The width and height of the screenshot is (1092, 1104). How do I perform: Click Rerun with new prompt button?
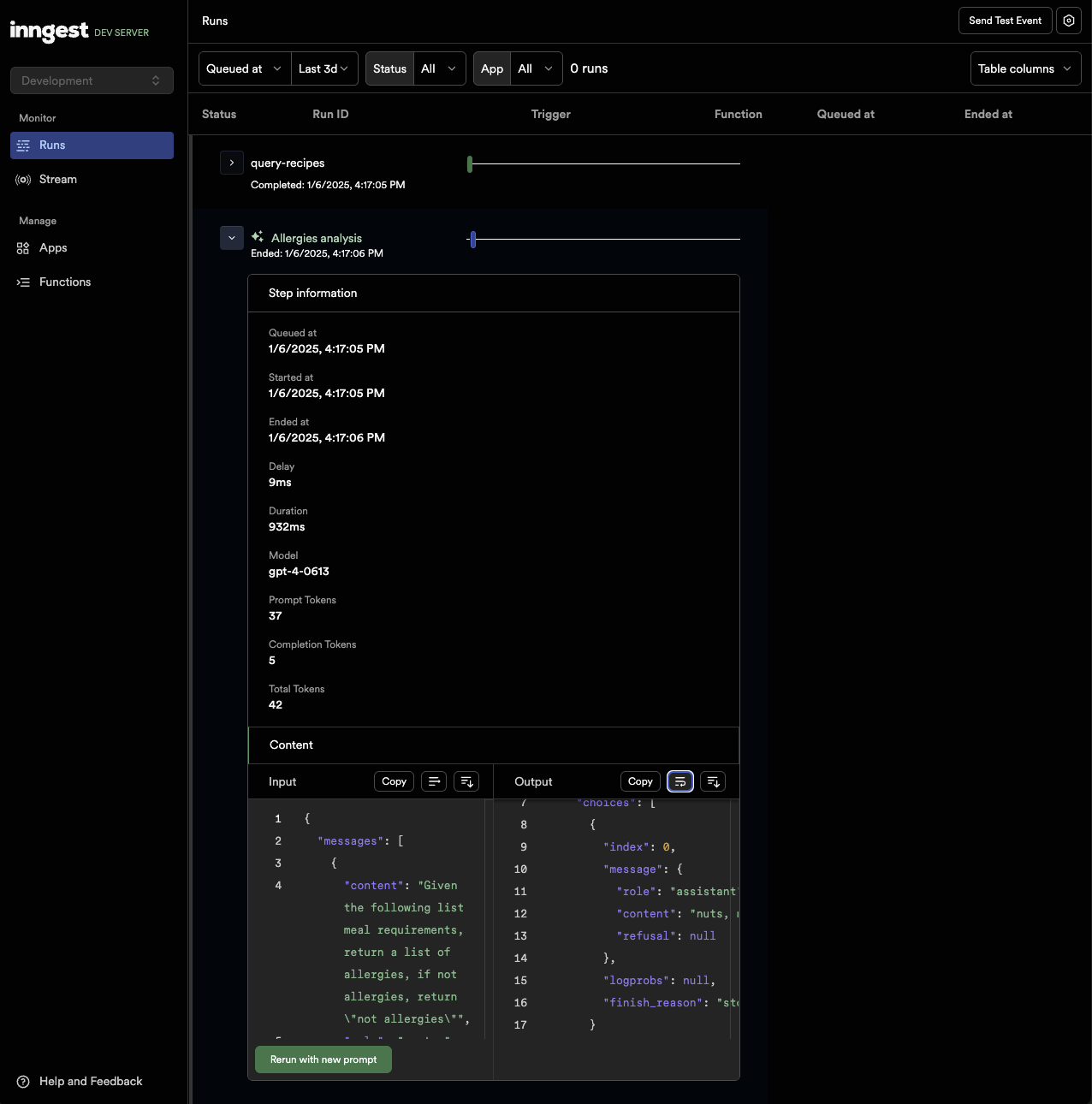click(323, 1059)
